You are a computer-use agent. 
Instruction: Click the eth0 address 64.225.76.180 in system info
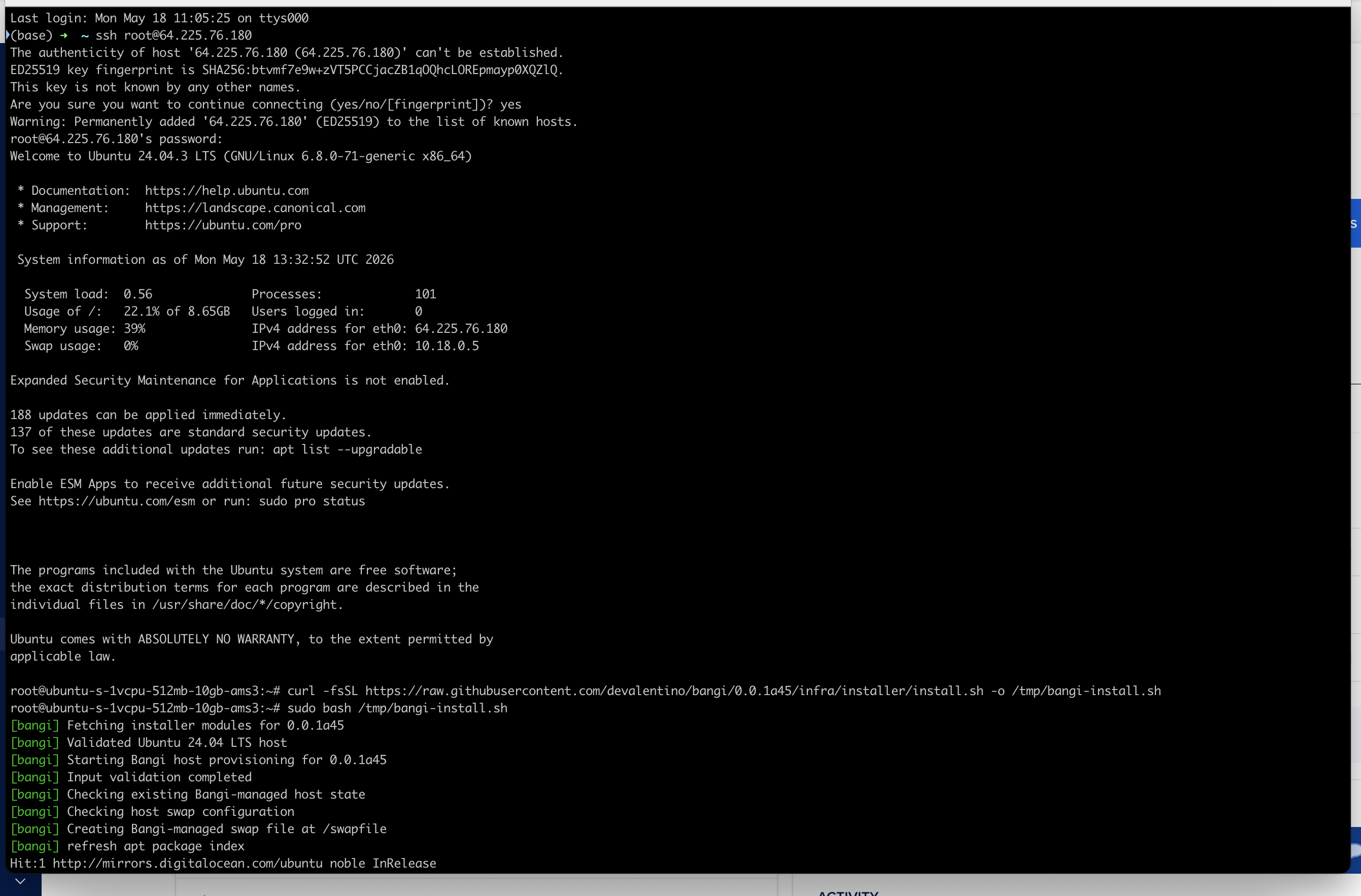461,329
